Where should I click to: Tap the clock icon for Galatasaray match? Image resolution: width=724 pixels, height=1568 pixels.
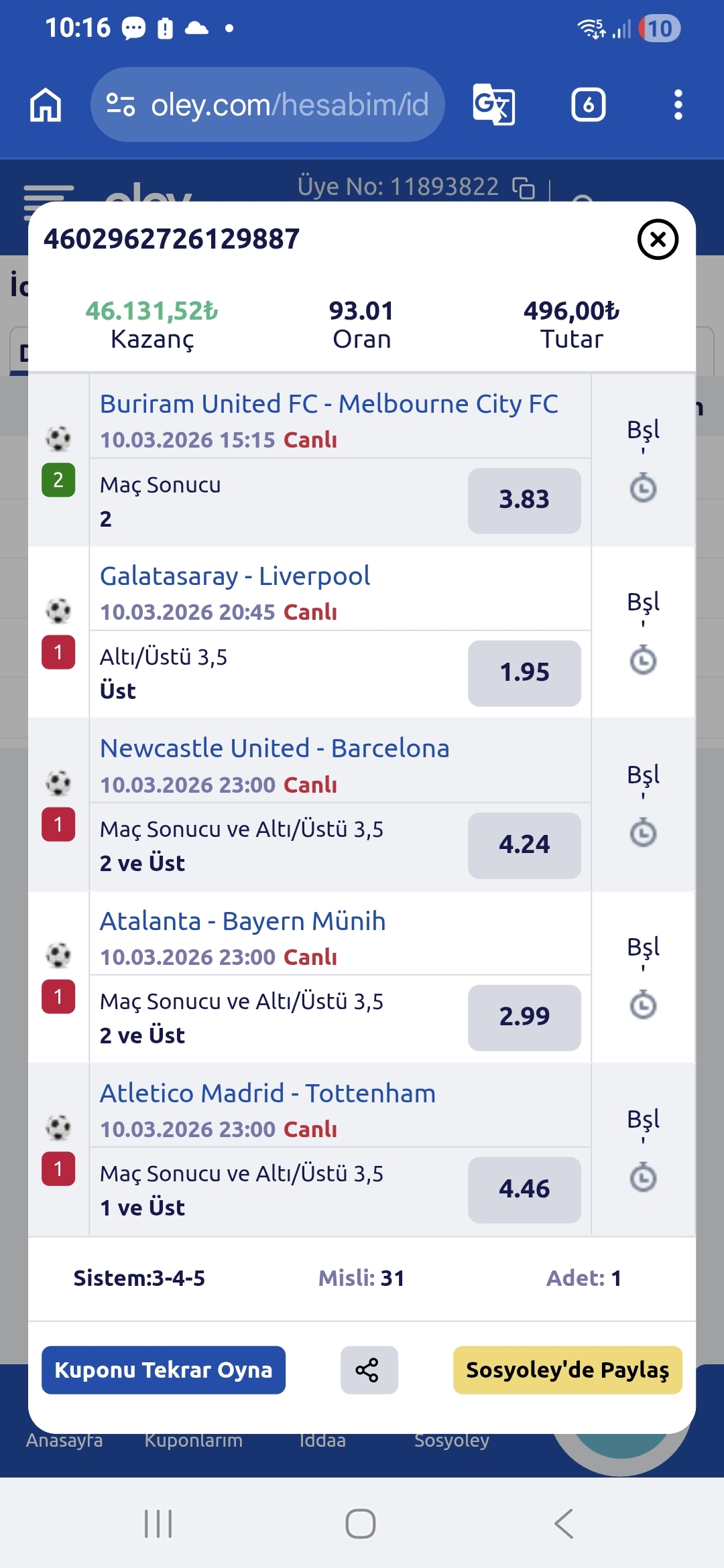643,660
